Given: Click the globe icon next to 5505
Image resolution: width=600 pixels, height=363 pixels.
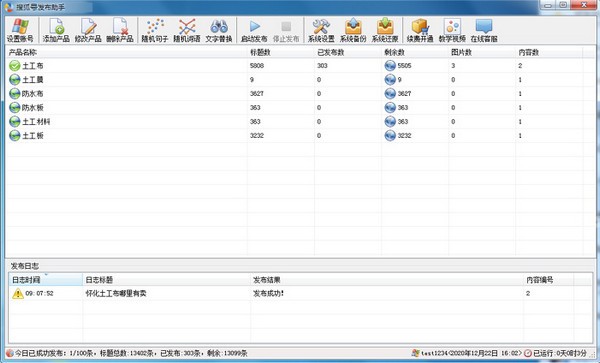Looking at the screenshot, I should (390, 66).
